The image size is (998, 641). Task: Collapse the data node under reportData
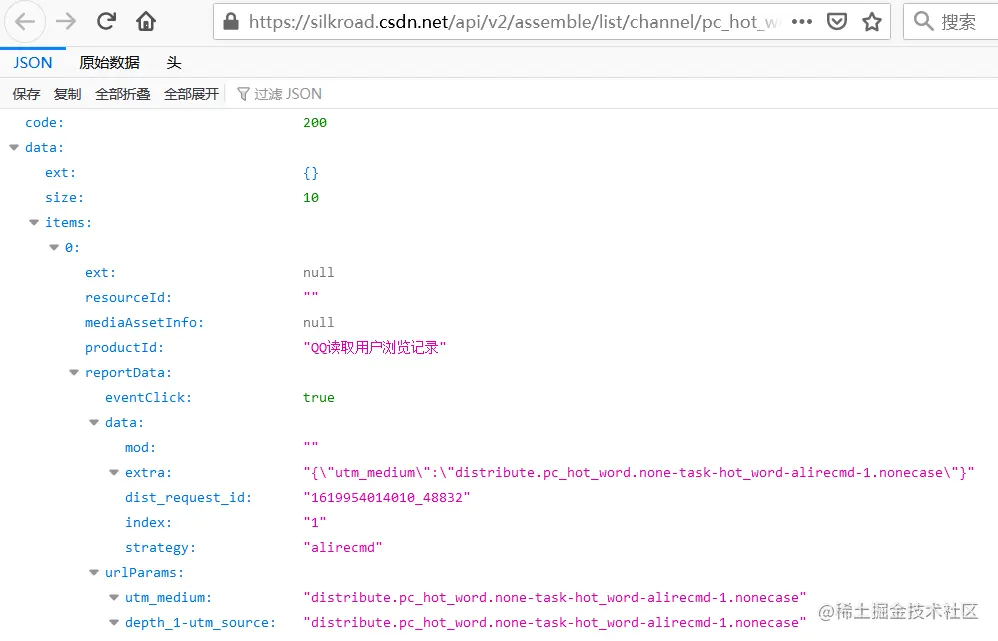click(94, 422)
